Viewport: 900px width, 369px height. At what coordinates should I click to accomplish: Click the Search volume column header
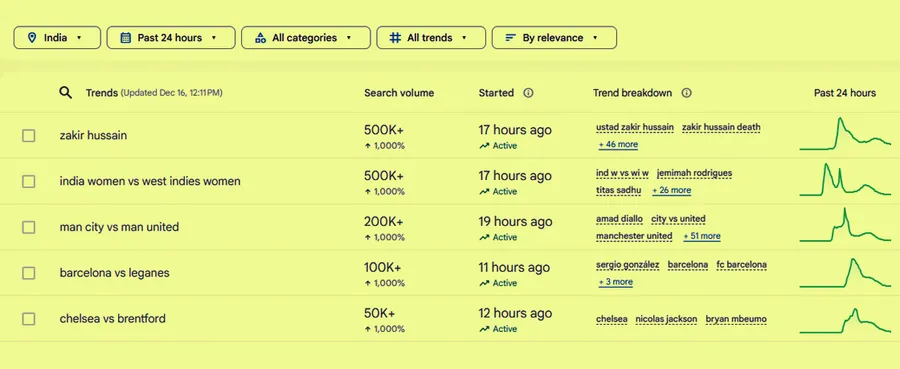coord(399,93)
